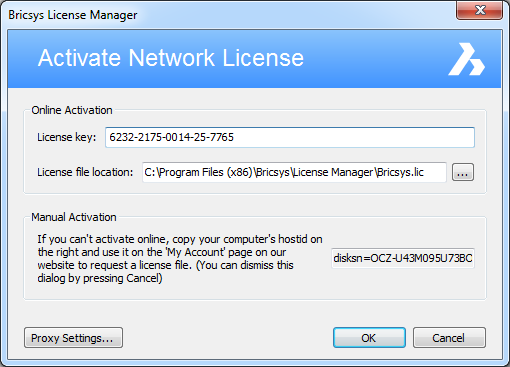Open the file browser with the ellipsis button
The width and height of the screenshot is (510, 367).
point(463,172)
